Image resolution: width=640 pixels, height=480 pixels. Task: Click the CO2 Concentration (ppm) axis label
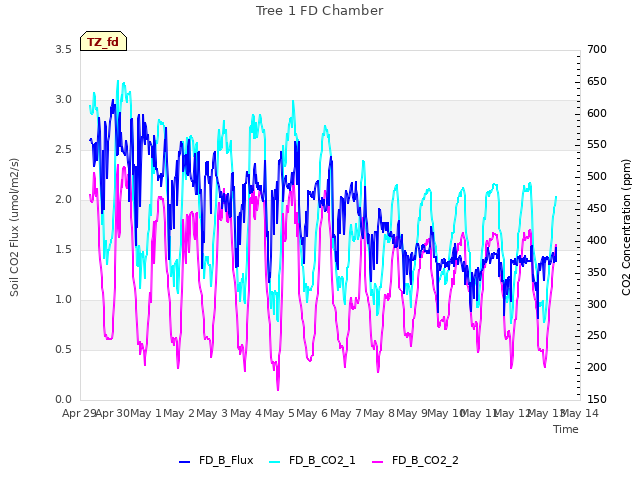point(626,227)
